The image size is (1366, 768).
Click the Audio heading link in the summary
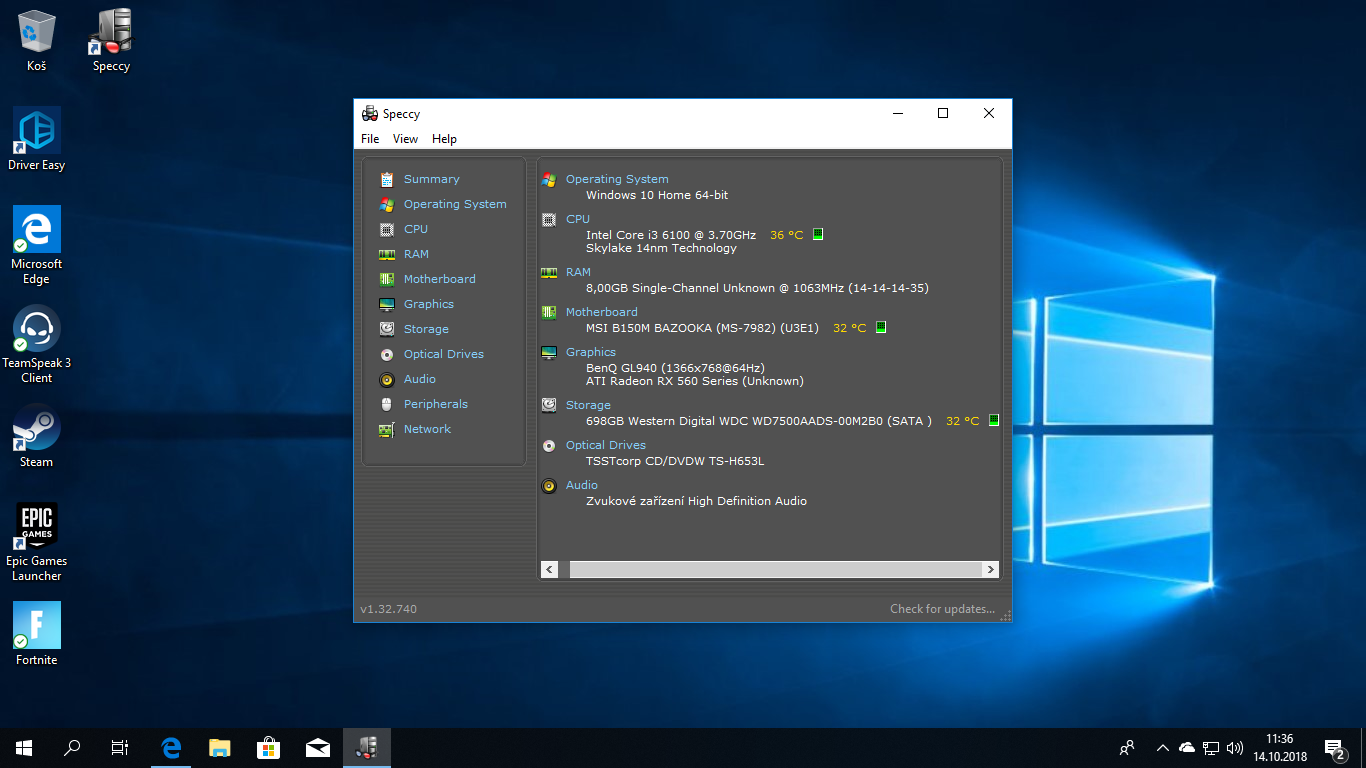click(x=582, y=485)
